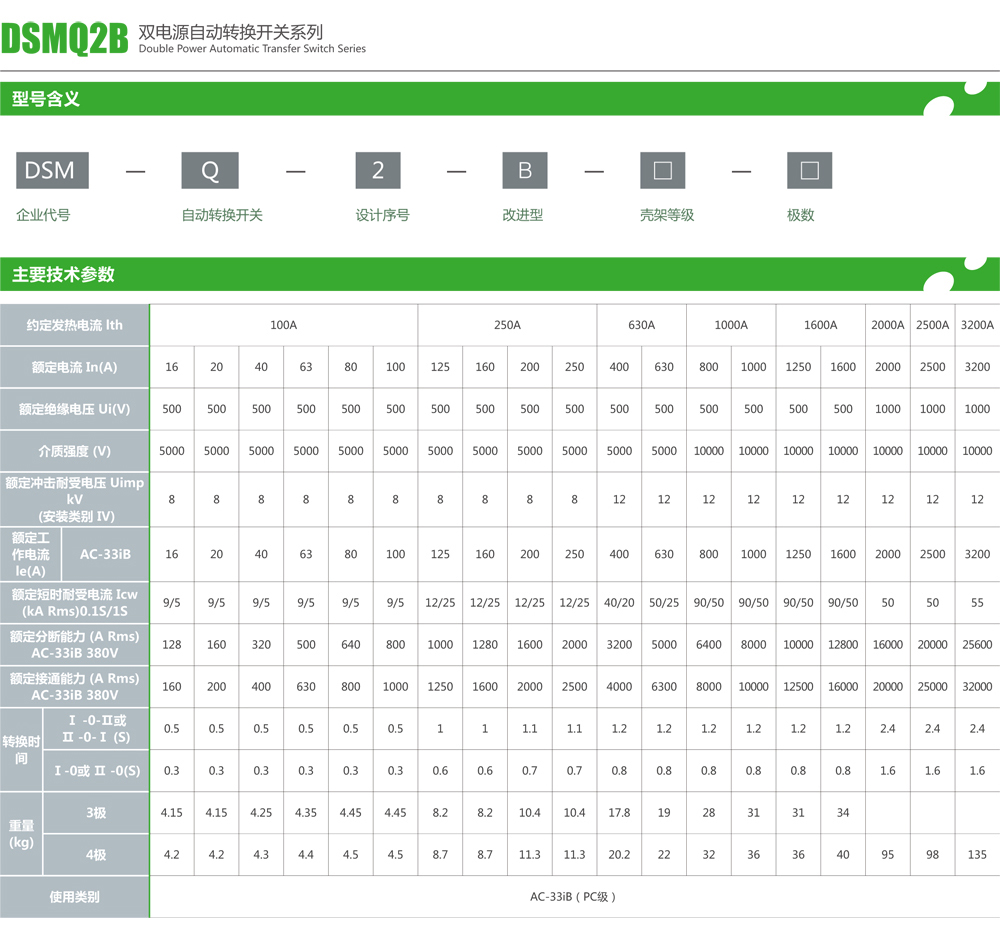Click the AC-33iB（PC级）cell in bottom row
This screenshot has width=1000, height=931.
(x=573, y=897)
